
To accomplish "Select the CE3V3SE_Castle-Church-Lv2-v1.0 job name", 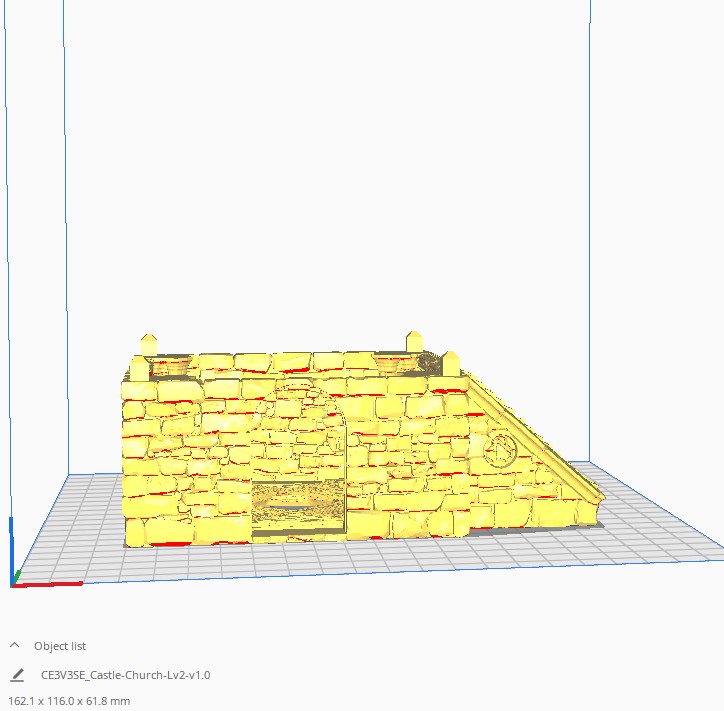I will (x=125, y=675).
